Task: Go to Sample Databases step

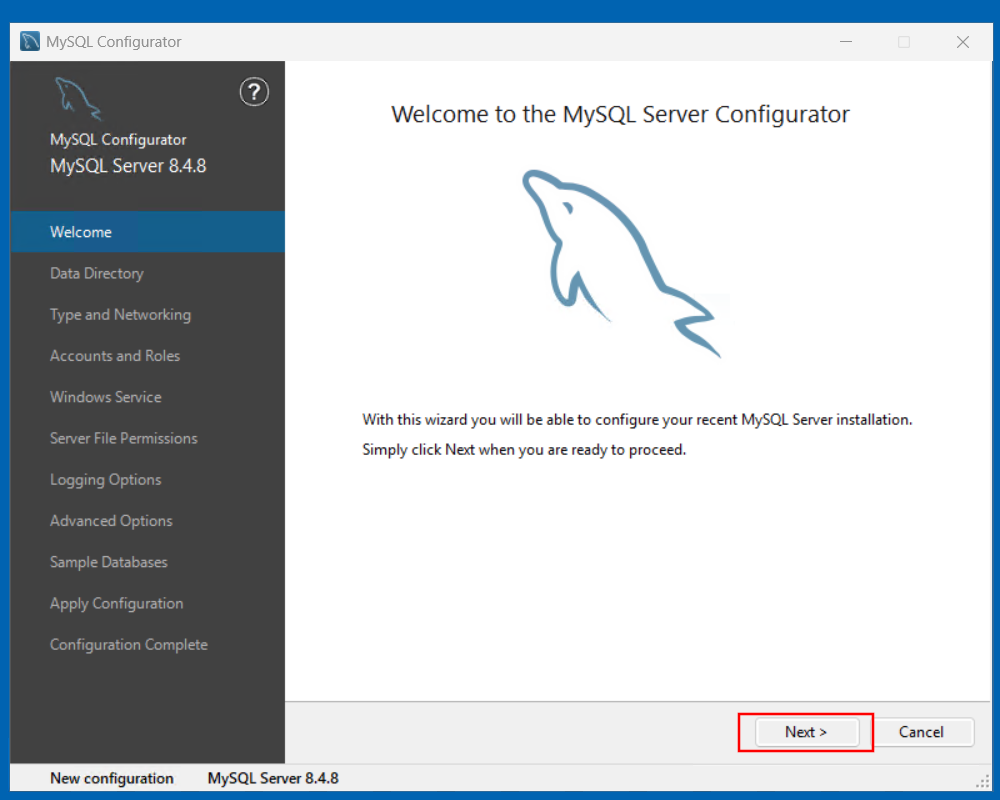Action: click(x=147, y=562)
